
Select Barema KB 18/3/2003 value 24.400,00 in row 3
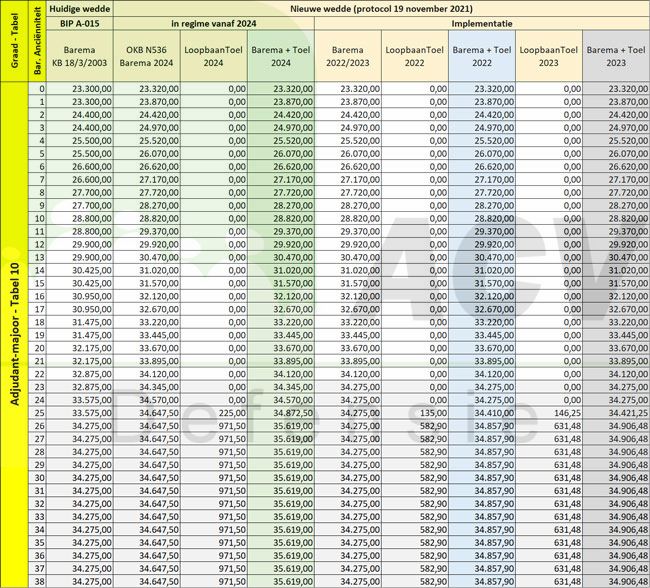click(x=80, y=128)
